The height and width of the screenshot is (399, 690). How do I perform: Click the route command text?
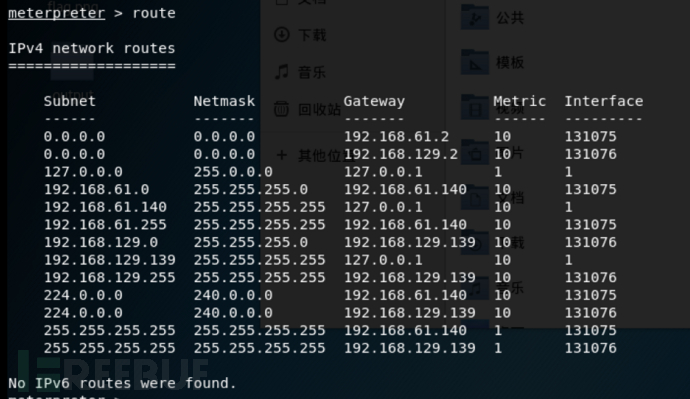coord(154,13)
